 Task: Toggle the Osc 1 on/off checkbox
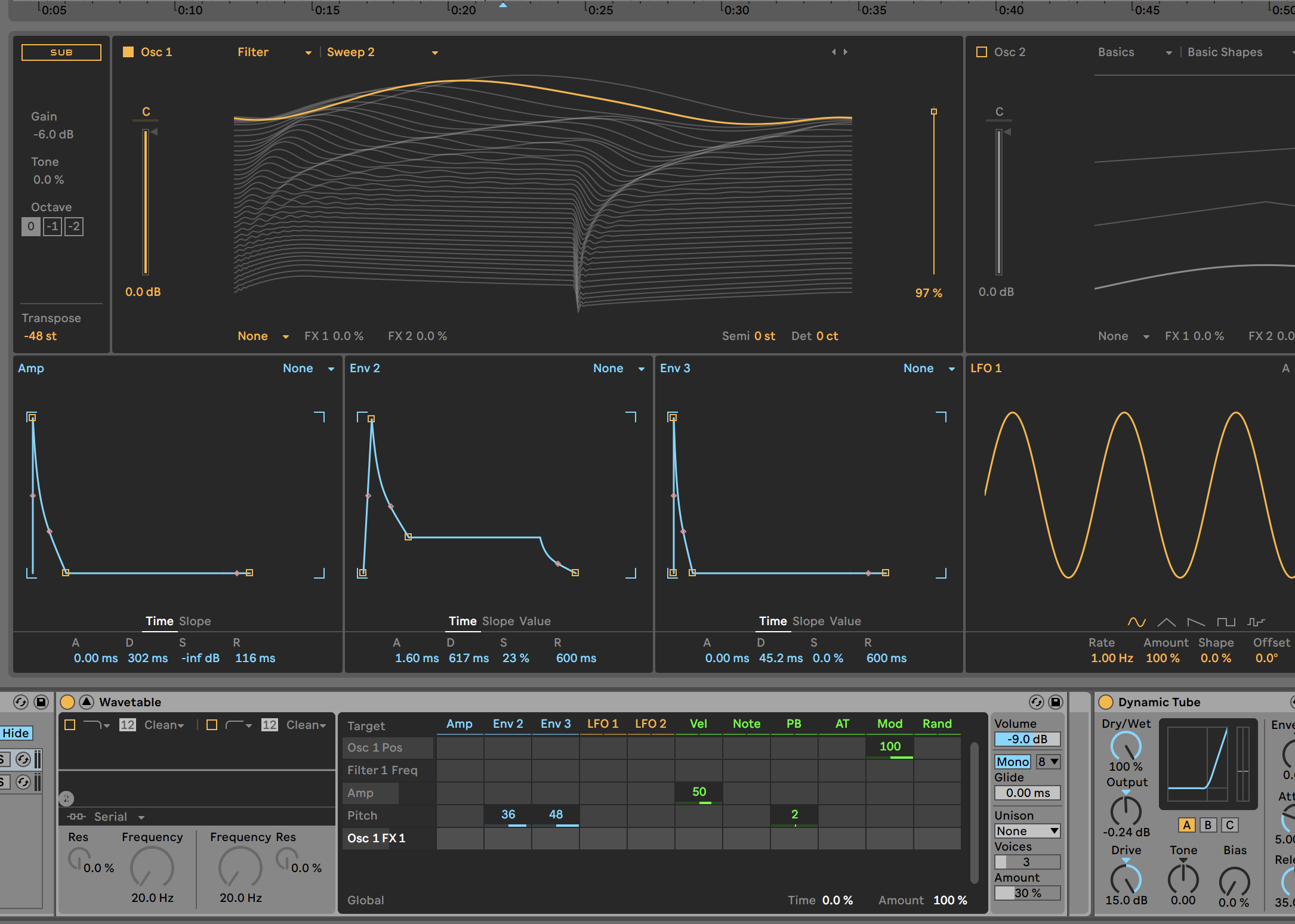tap(128, 52)
